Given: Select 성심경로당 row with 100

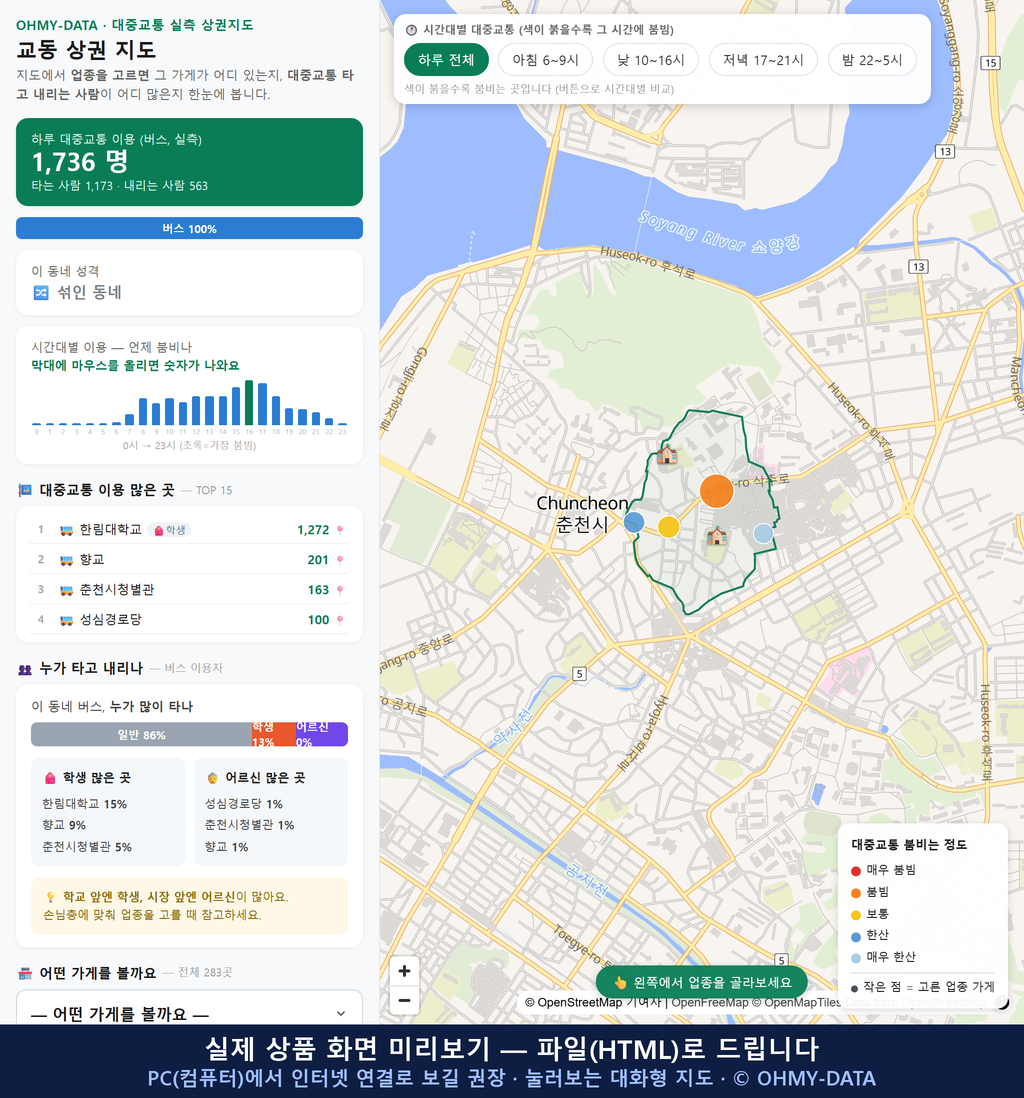Looking at the screenshot, I should coord(189,620).
